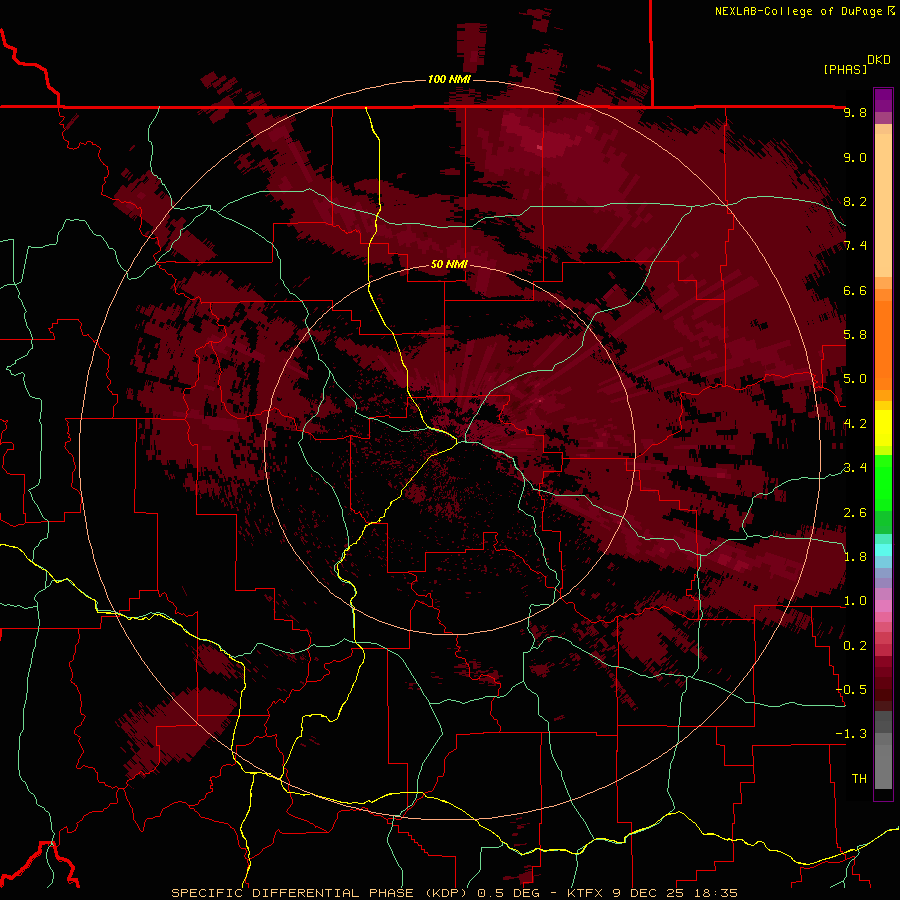Click the 8.2 value on color scale
900x900 pixels.
[855, 201]
